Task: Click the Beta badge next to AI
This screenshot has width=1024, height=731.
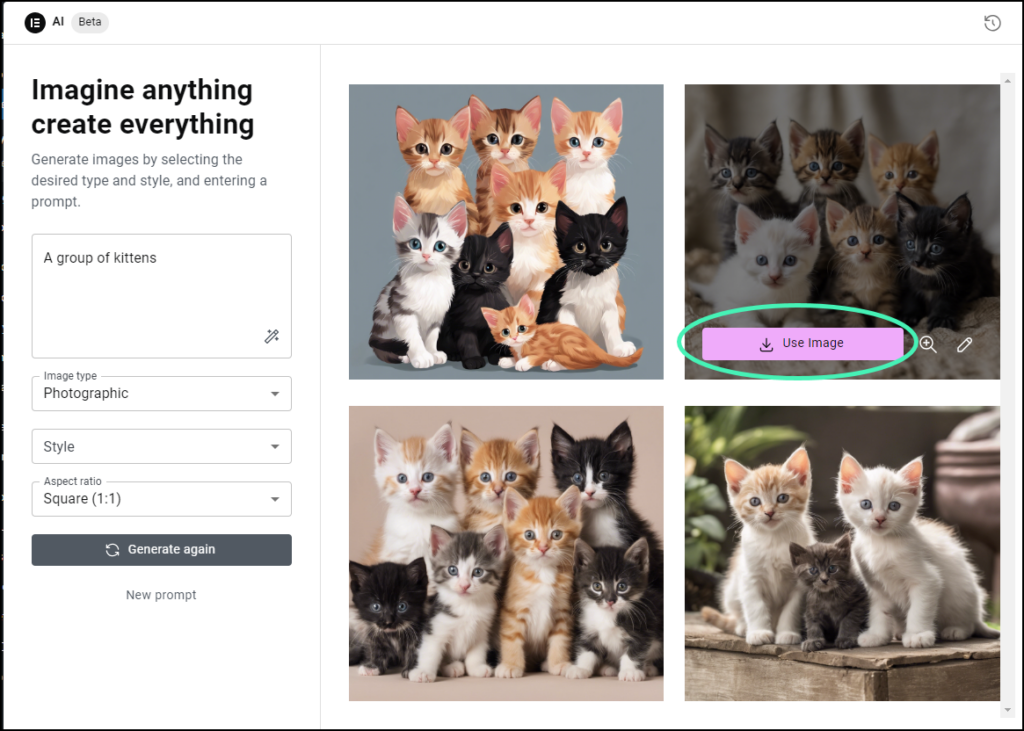Action: point(89,22)
